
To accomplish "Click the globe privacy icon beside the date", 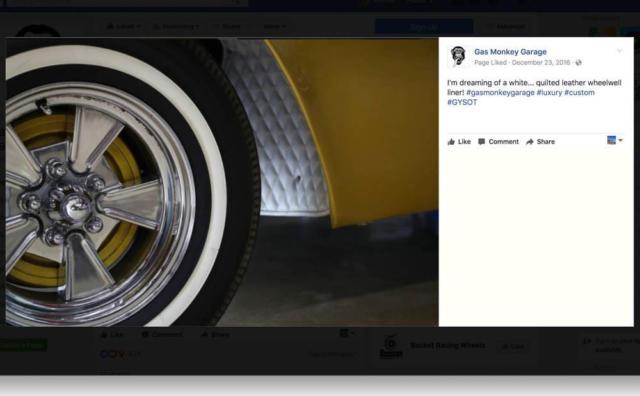I will coord(578,62).
